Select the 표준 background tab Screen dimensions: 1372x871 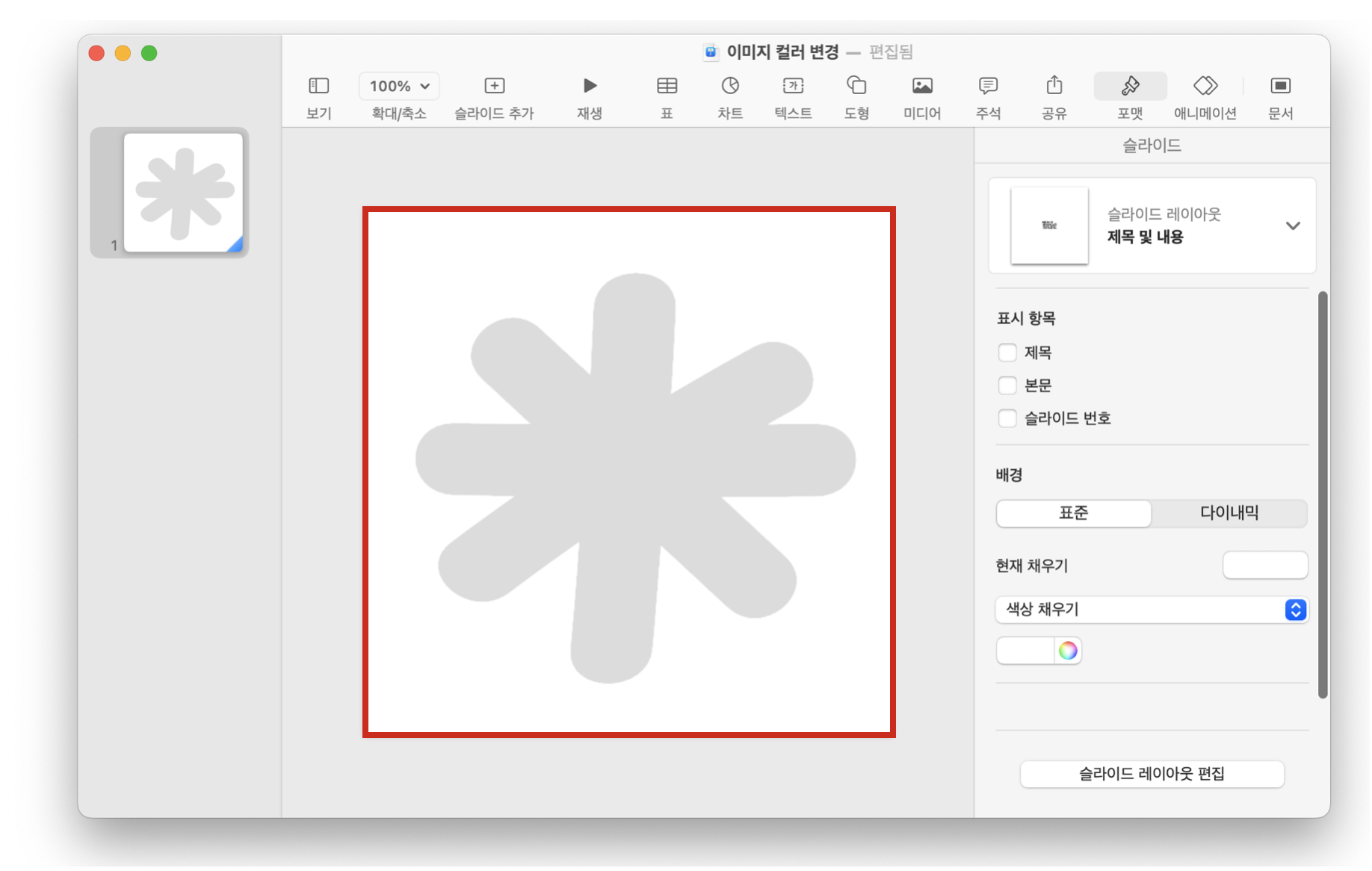point(1073,513)
